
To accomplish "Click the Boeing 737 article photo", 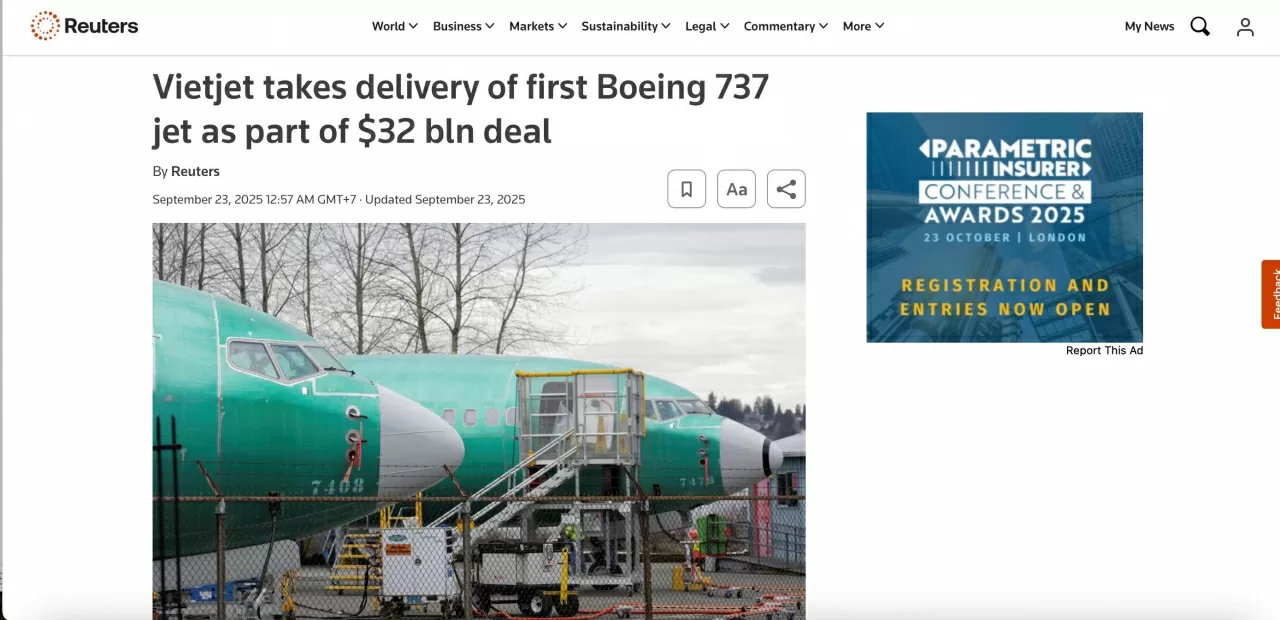I will (479, 421).
